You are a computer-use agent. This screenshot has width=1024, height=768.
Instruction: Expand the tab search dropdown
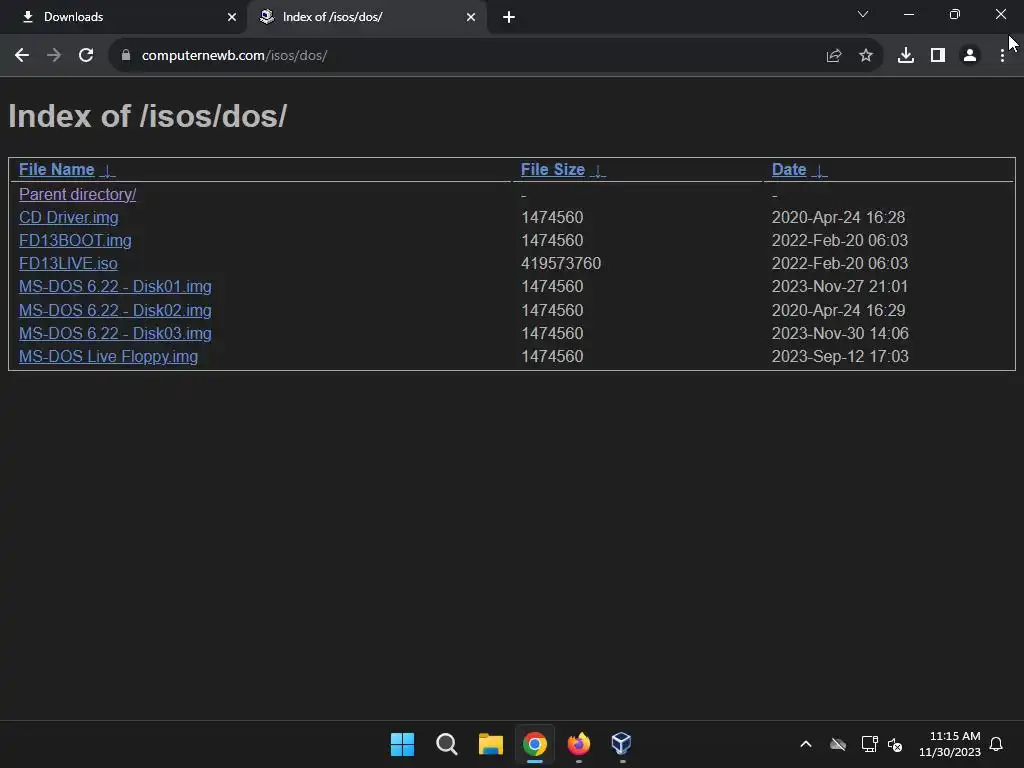coord(863,14)
